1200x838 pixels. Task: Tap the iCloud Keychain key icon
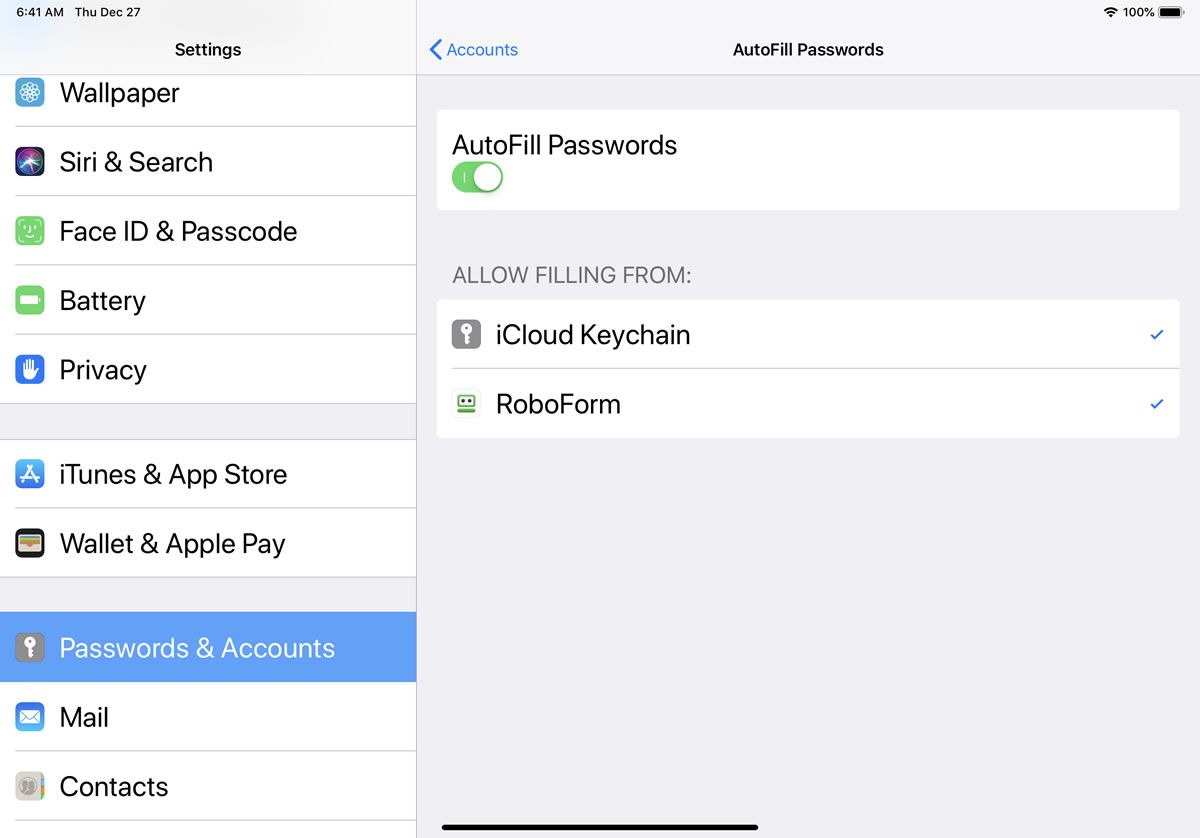click(x=467, y=334)
